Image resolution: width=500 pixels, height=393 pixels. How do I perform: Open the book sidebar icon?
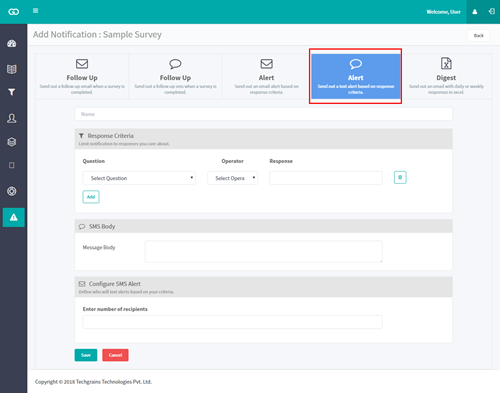pos(12,69)
